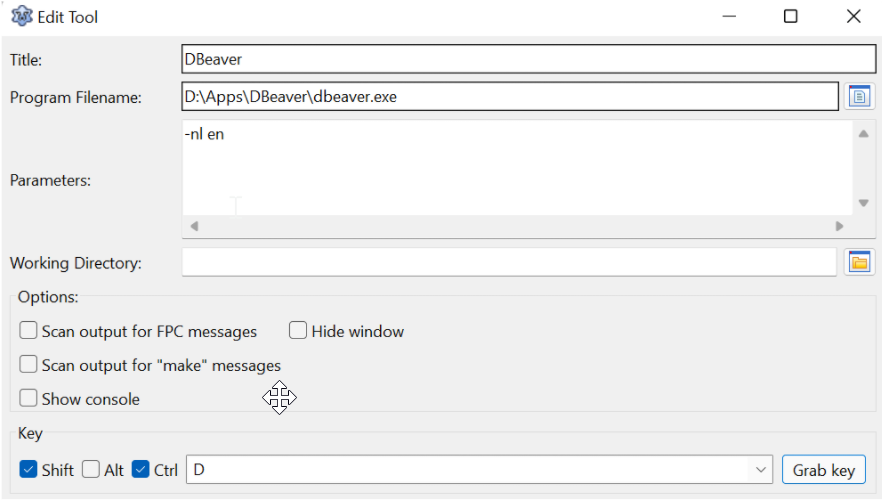The width and height of the screenshot is (882, 500).
Task: Click the Parameters scroll right arrow
Action: pyautogui.click(x=839, y=226)
